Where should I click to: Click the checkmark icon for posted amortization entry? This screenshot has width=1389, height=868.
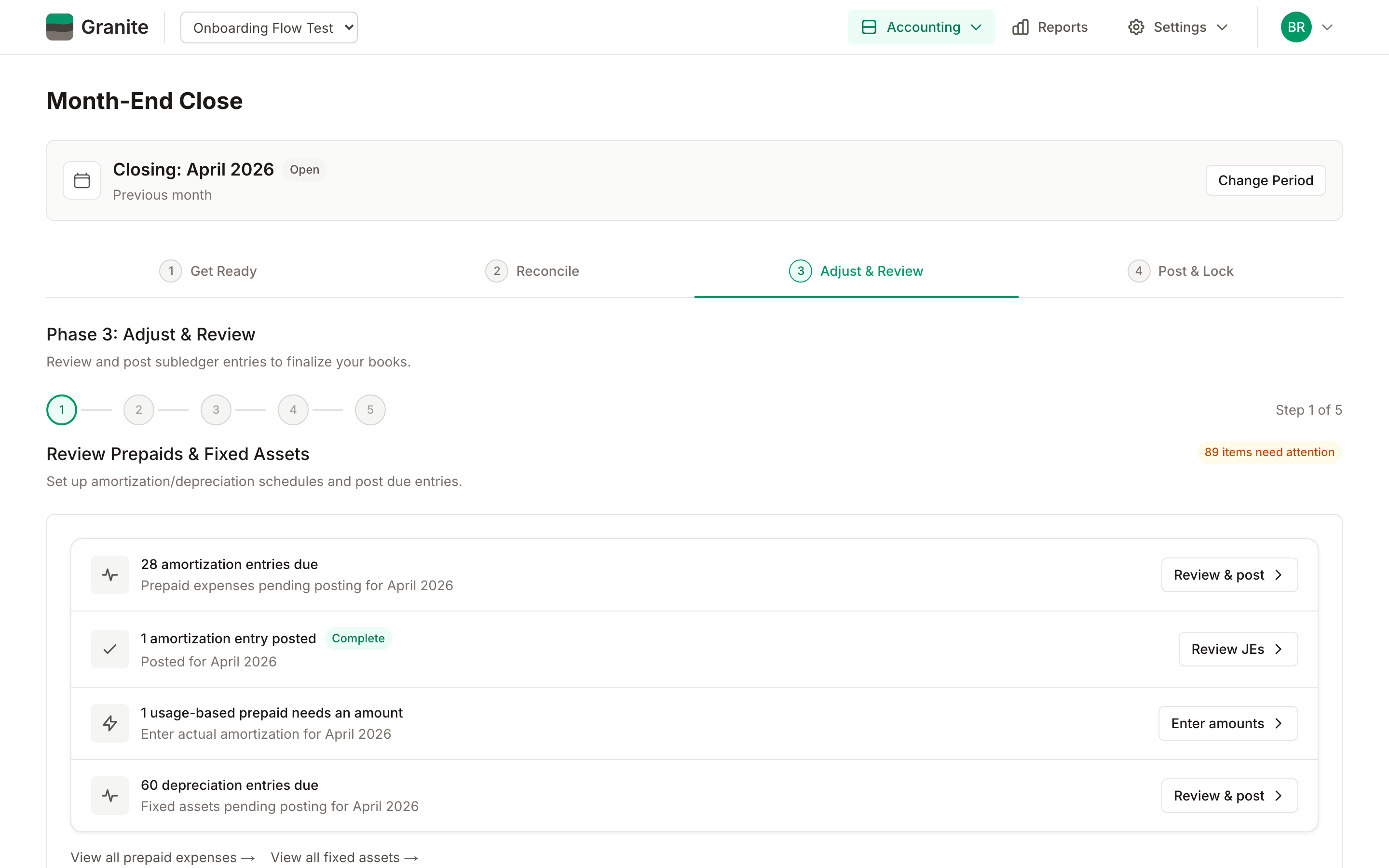(110, 649)
